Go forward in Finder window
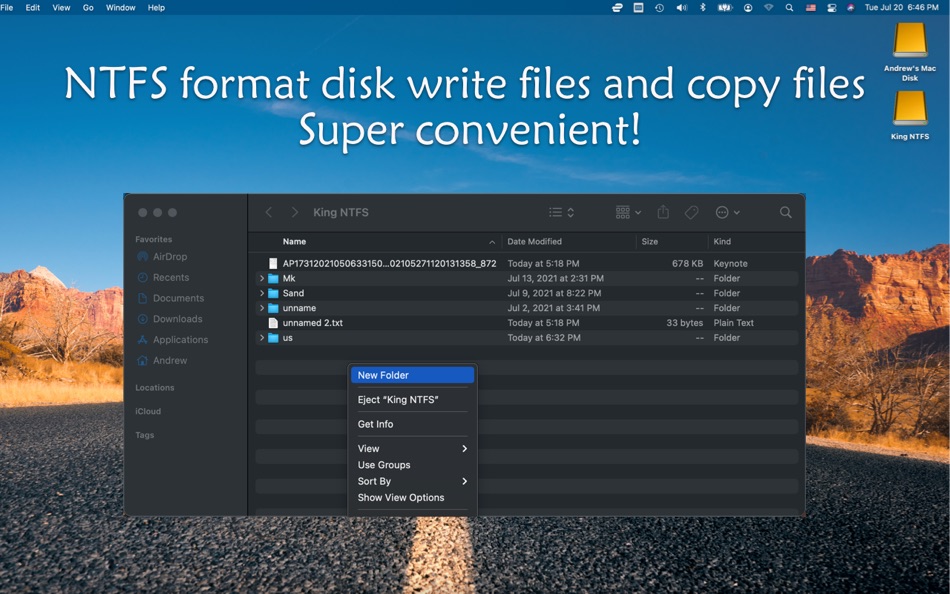This screenshot has width=950, height=594. [294, 212]
